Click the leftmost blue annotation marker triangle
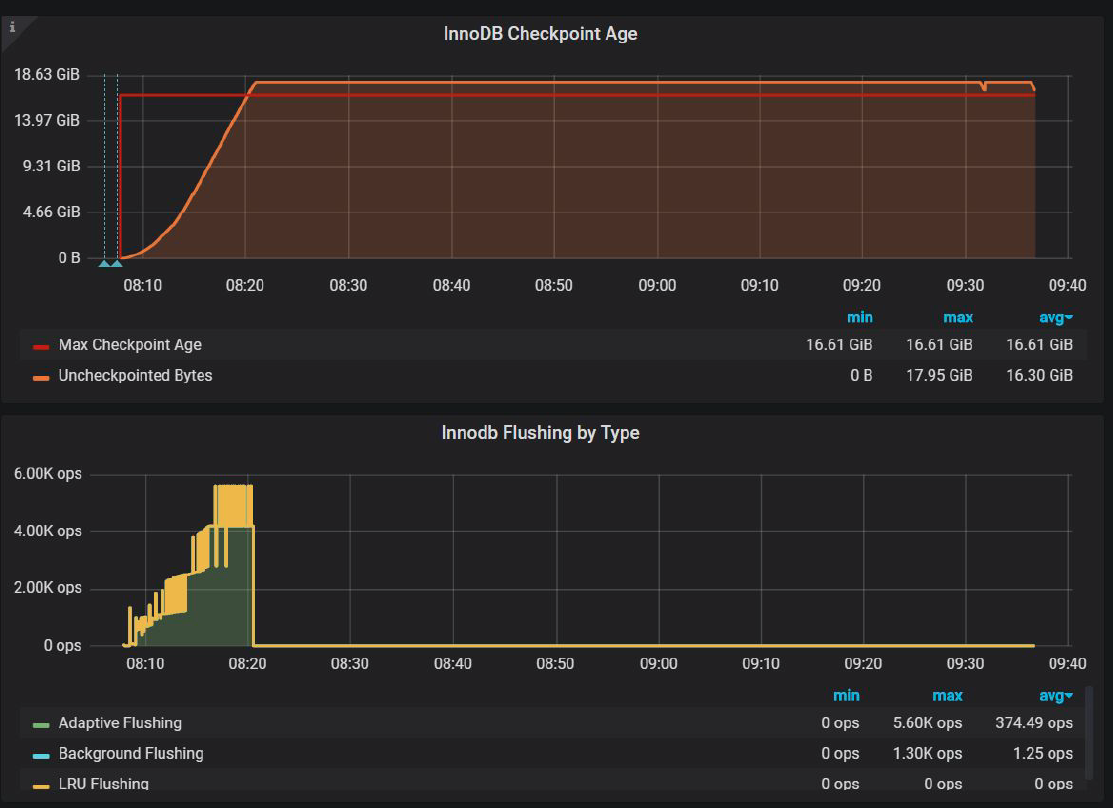 [103, 264]
